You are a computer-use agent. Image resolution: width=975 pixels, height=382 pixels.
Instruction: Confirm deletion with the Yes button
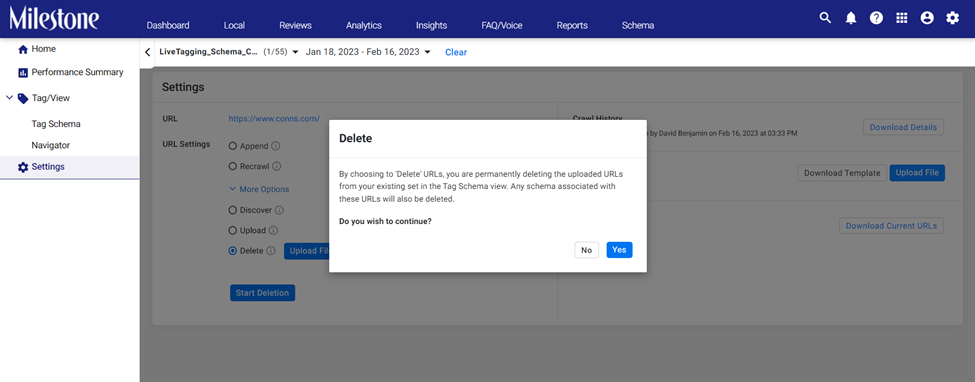(x=619, y=250)
